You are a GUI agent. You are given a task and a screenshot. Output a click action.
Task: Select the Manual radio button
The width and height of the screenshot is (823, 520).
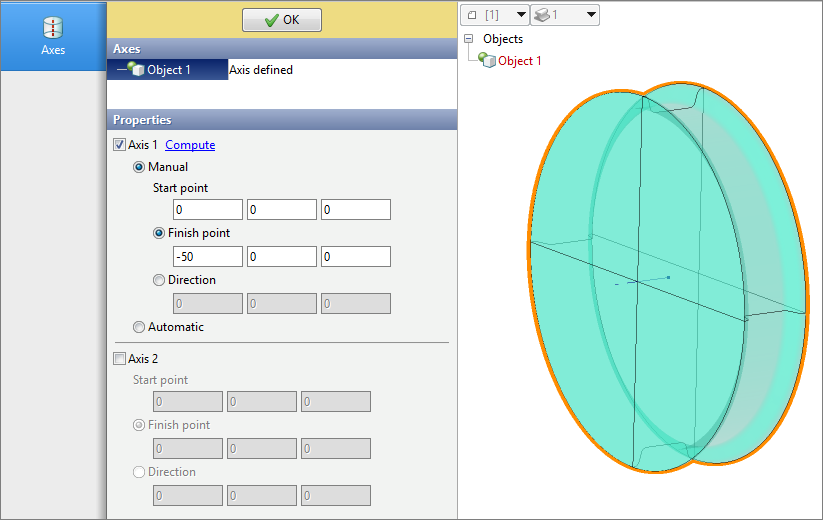click(140, 167)
